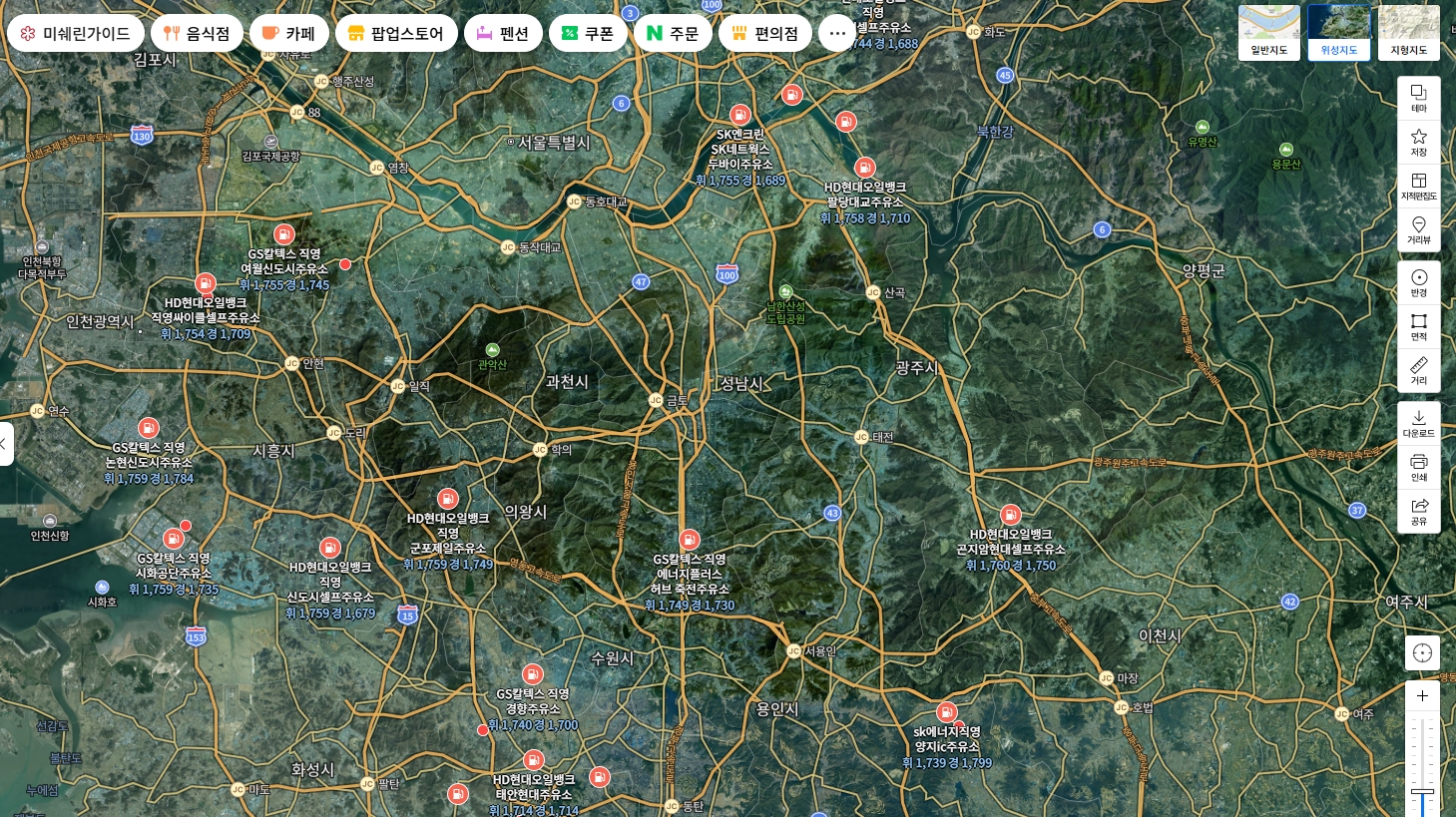Viewport: 1456px width, 817px height.
Task: Open GS칼텍스 여월신도시주유소 gas station marker
Action: click(x=284, y=235)
